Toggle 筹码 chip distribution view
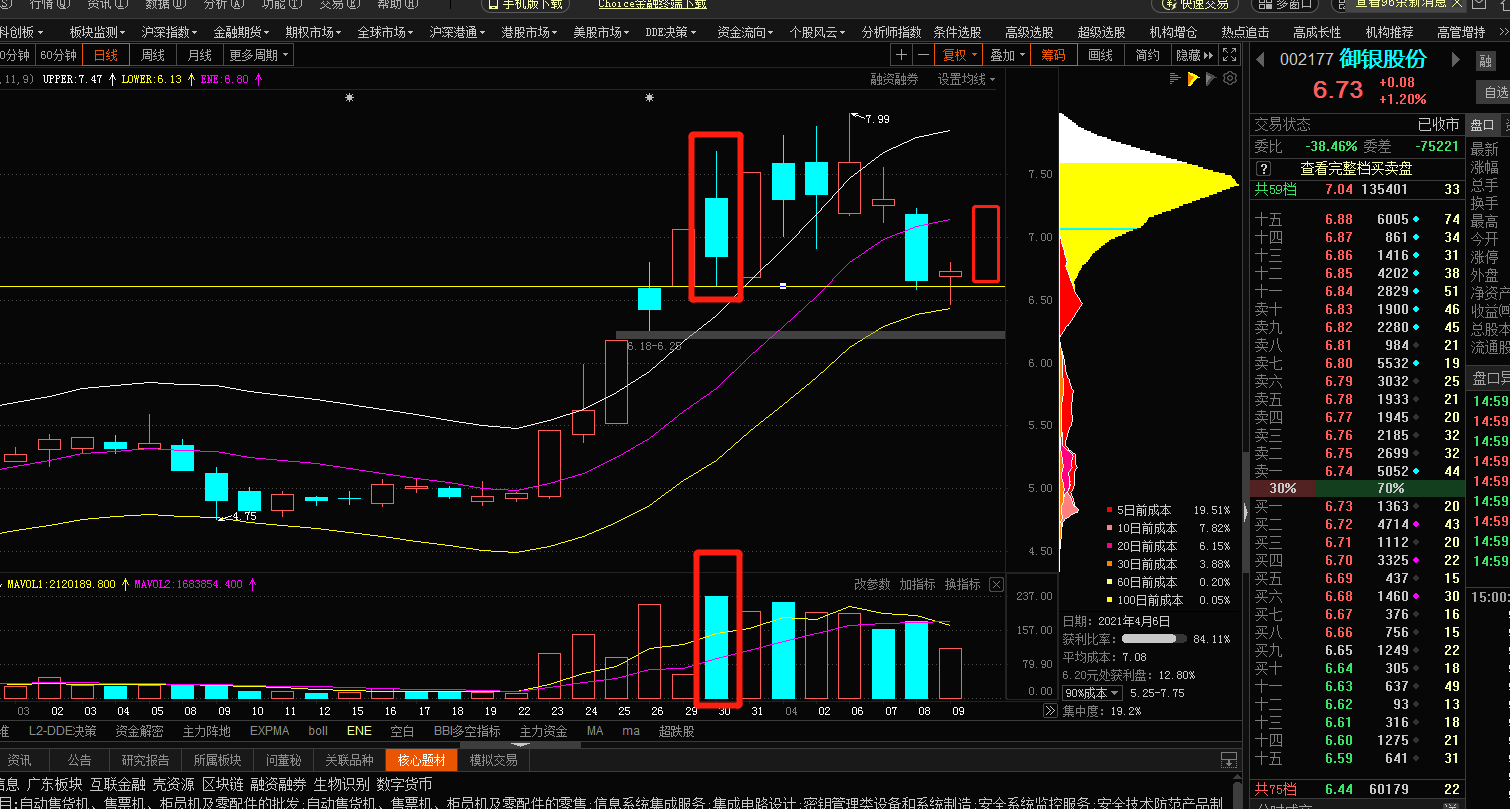Viewport: 1510px width, 809px height. coord(1053,55)
